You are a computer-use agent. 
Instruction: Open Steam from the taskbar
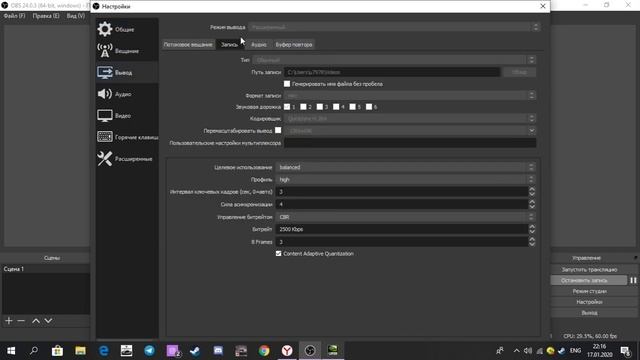[x=195, y=351]
